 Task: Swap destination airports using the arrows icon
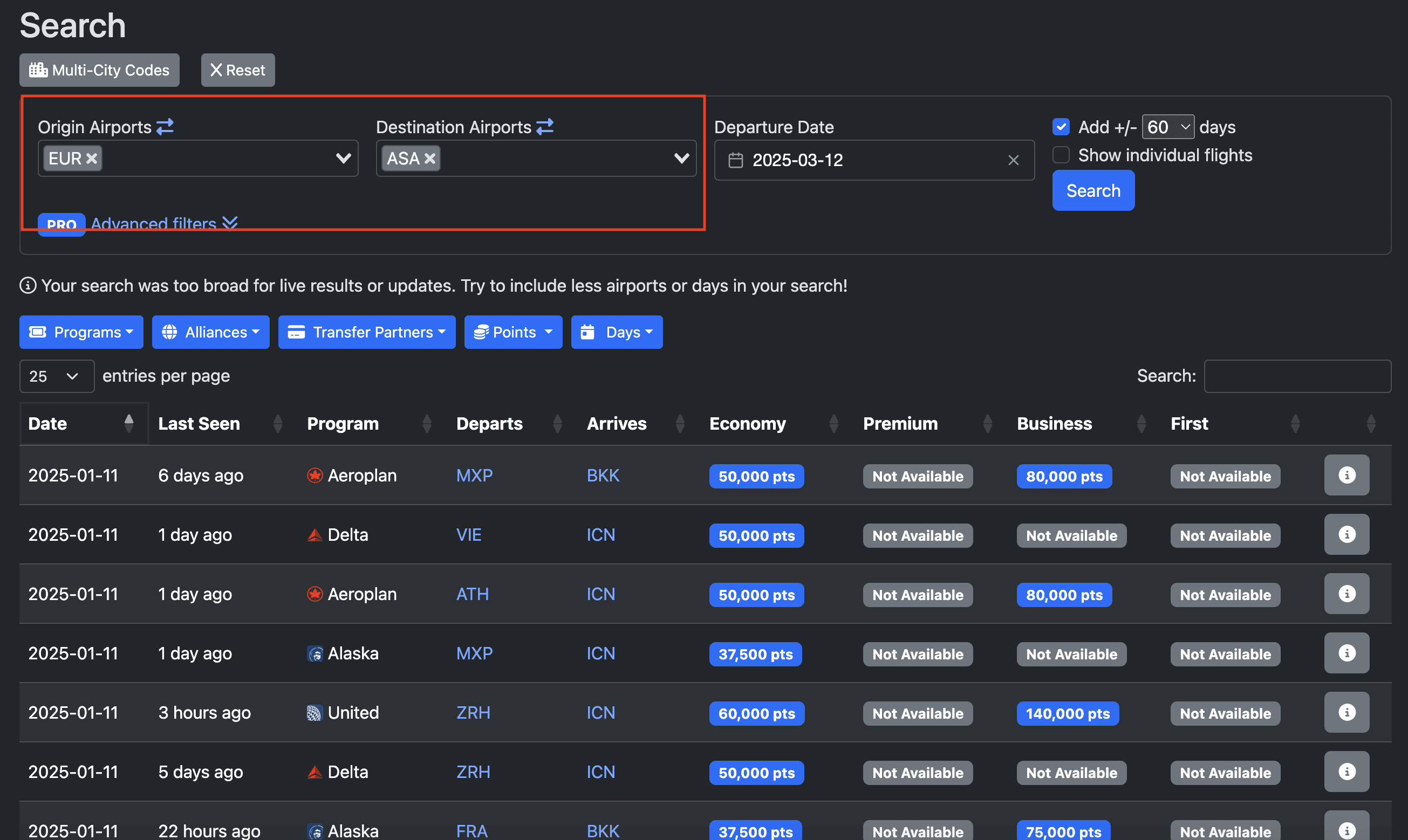545,127
